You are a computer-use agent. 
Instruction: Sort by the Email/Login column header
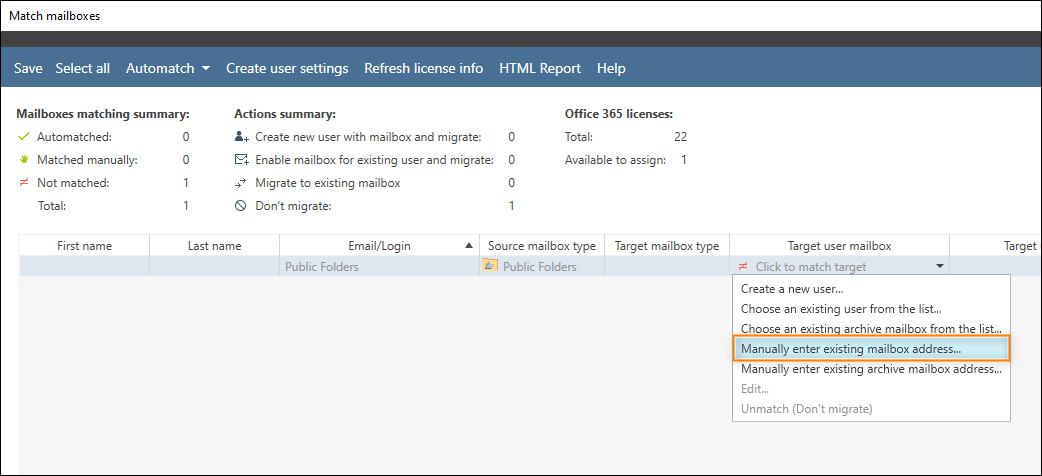click(379, 246)
